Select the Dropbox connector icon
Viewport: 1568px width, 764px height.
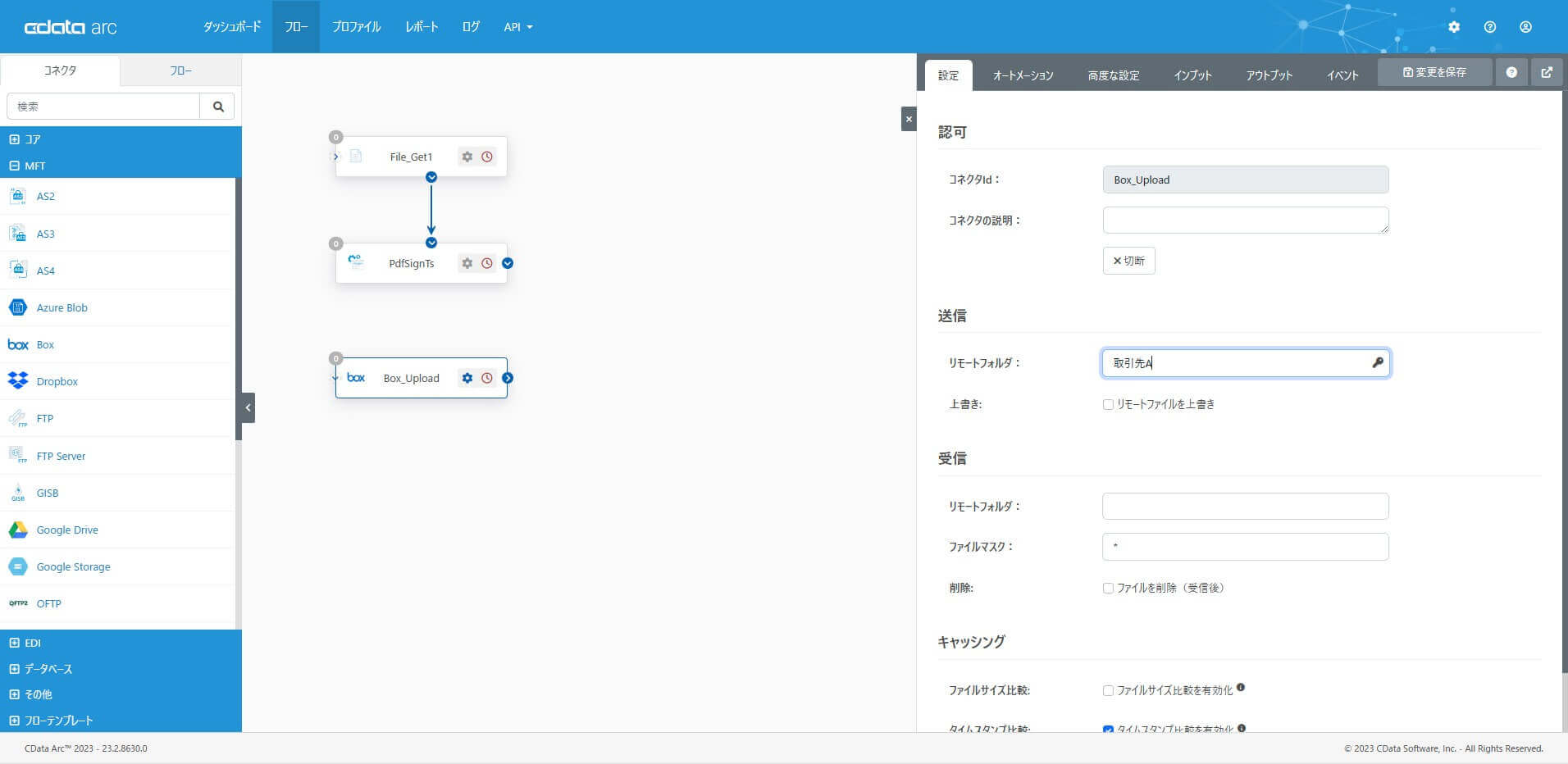17,381
